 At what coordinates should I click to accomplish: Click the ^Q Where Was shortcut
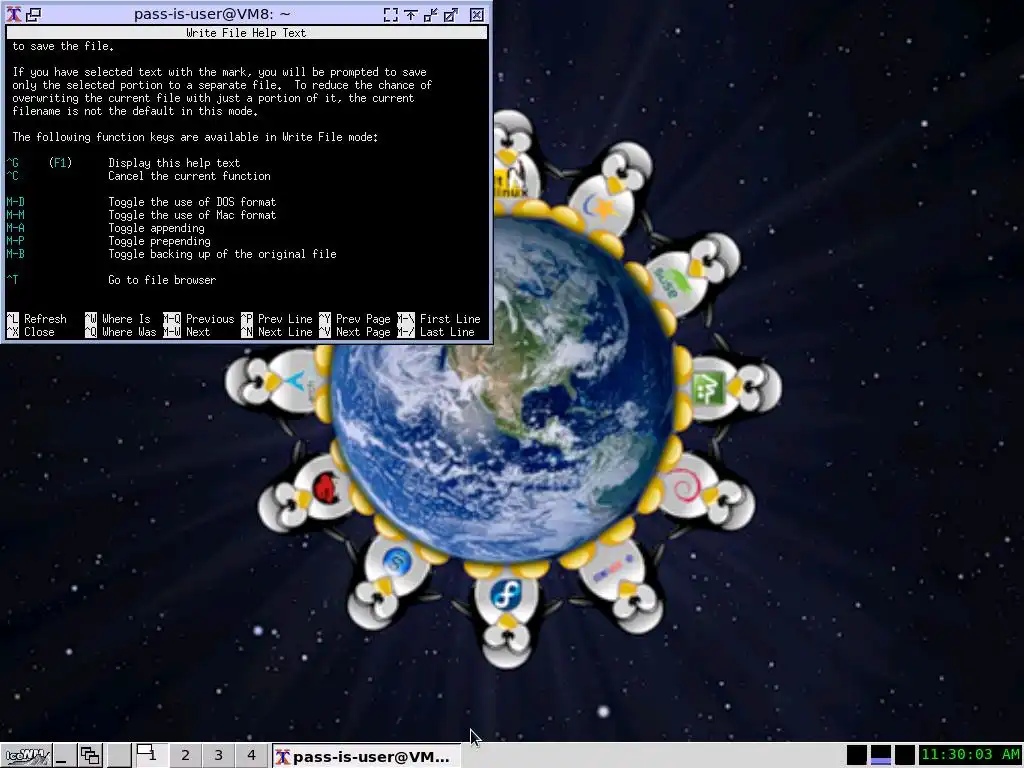point(121,332)
